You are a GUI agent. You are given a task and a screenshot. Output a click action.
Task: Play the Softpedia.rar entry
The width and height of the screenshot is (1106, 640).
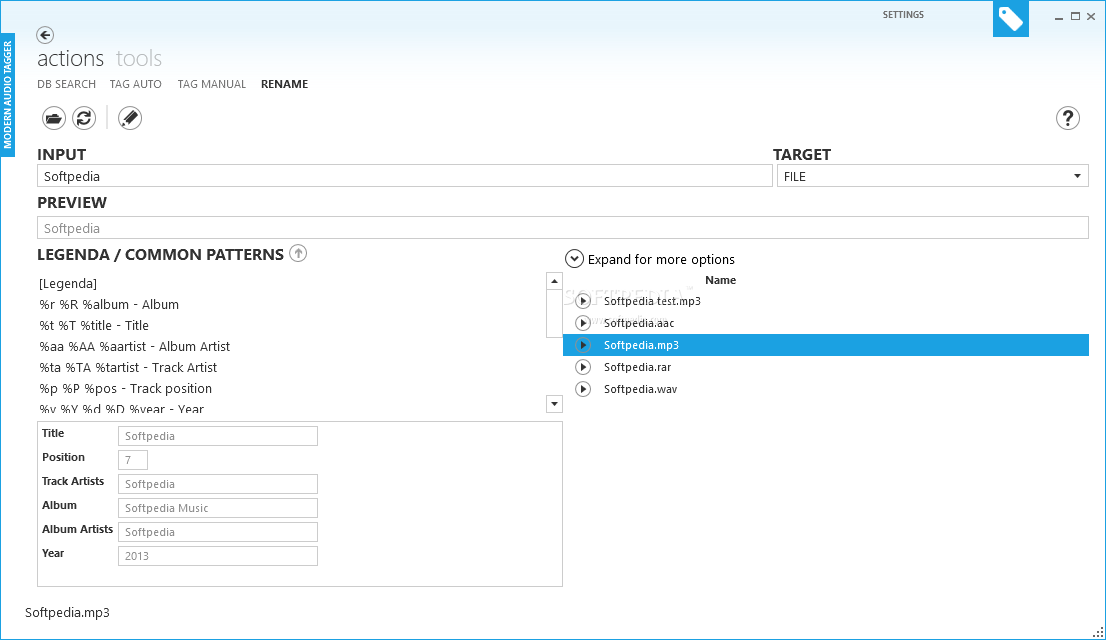tap(583, 367)
